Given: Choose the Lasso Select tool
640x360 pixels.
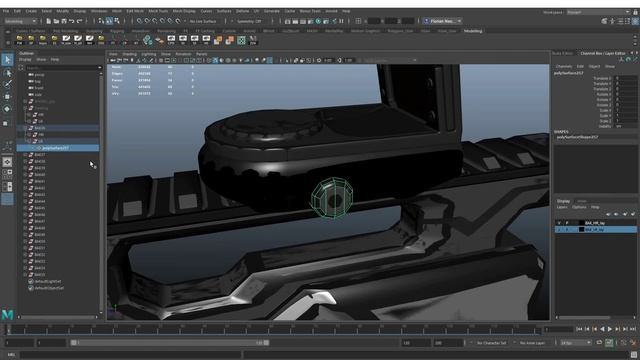Looking at the screenshot, I should 7,73.
